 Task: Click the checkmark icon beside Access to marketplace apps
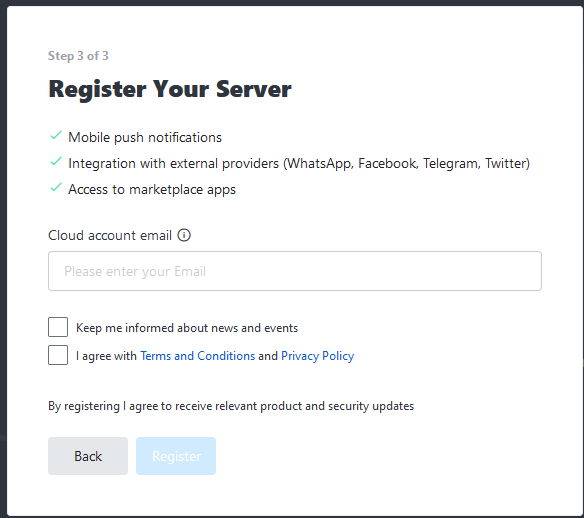point(56,187)
